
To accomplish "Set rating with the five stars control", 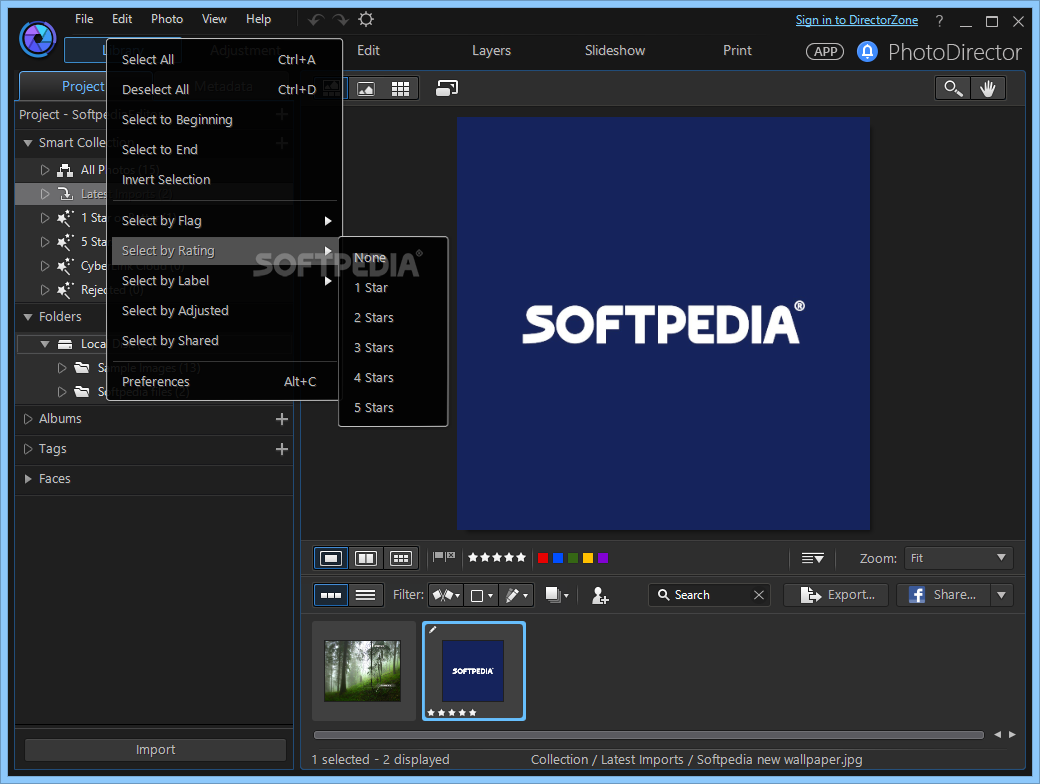I will pos(497,558).
